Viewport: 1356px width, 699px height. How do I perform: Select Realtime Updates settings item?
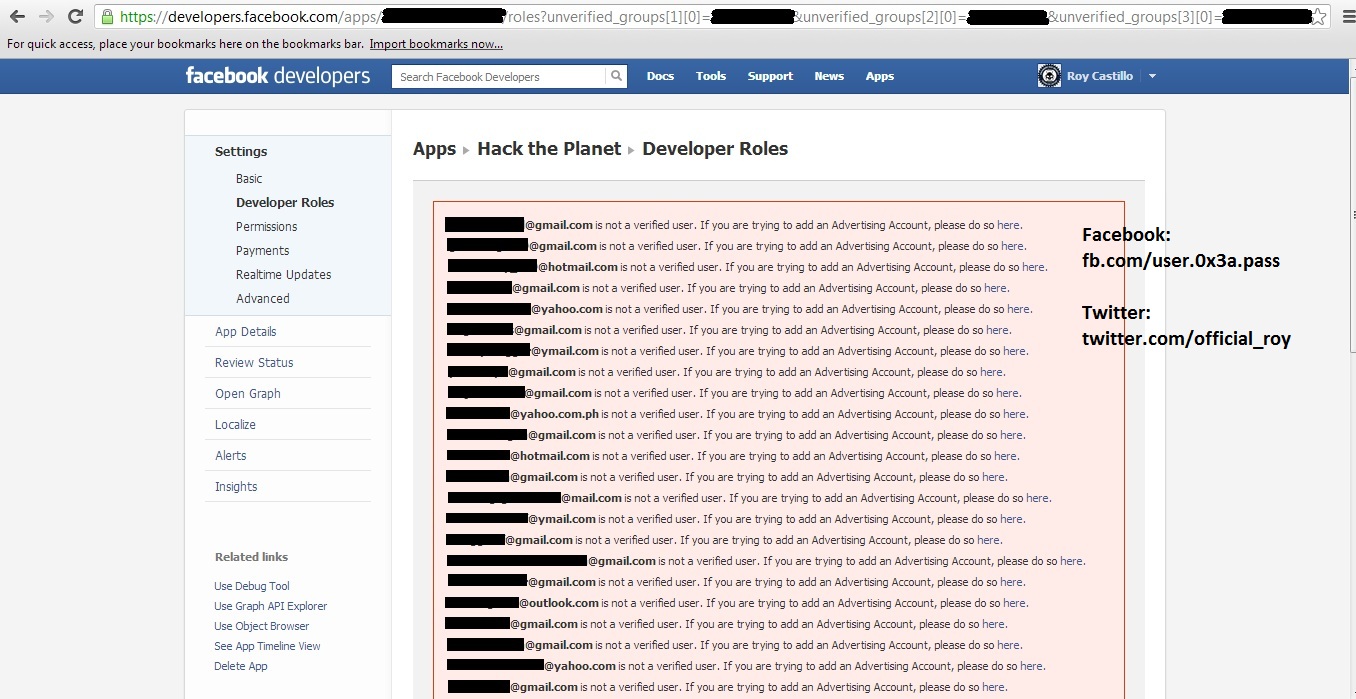coord(283,274)
